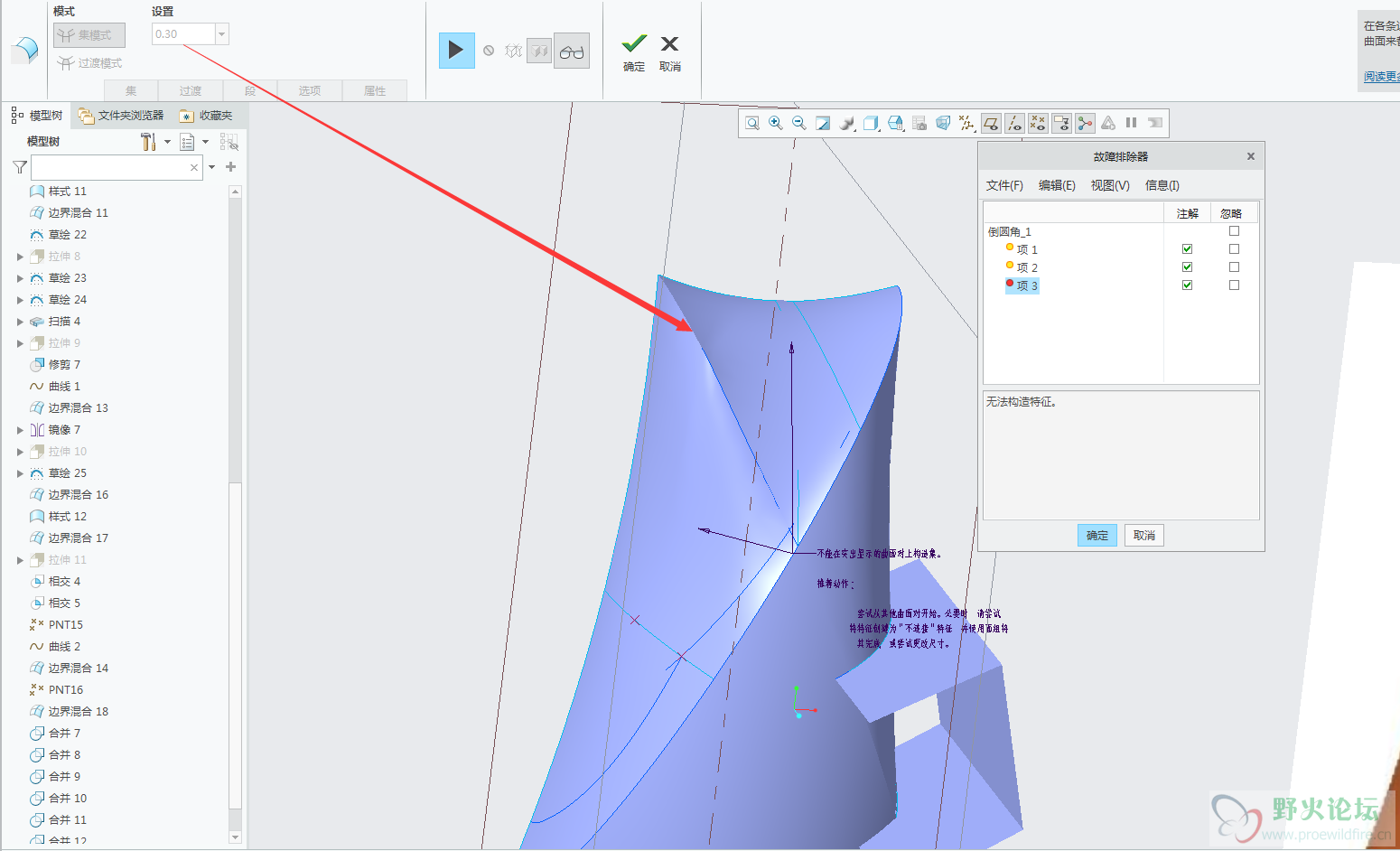Click the funnel filter icon
Viewport: 1400px width, 851px height.
pos(20,167)
